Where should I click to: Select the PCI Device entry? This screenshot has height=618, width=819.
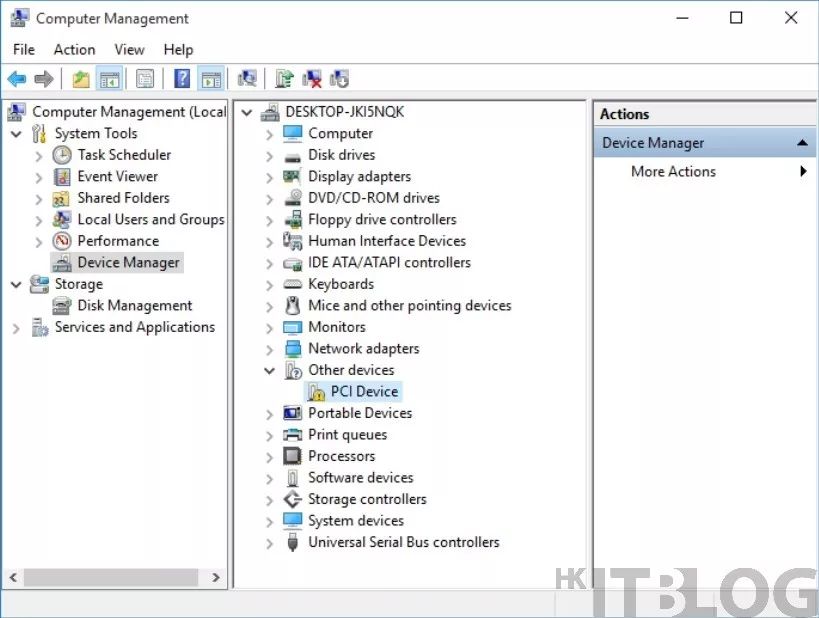[365, 391]
